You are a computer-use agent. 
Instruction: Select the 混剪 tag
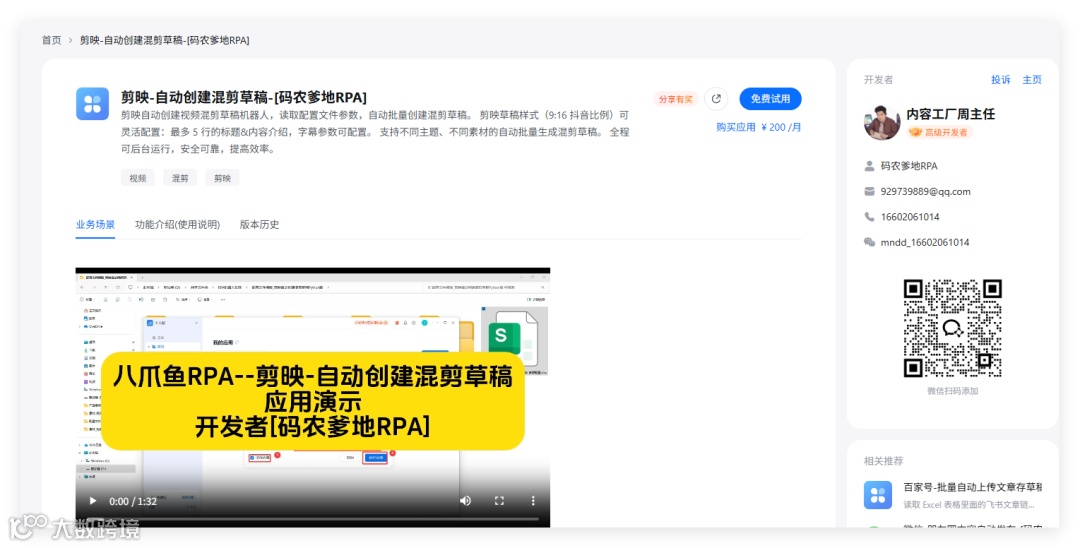[x=180, y=178]
